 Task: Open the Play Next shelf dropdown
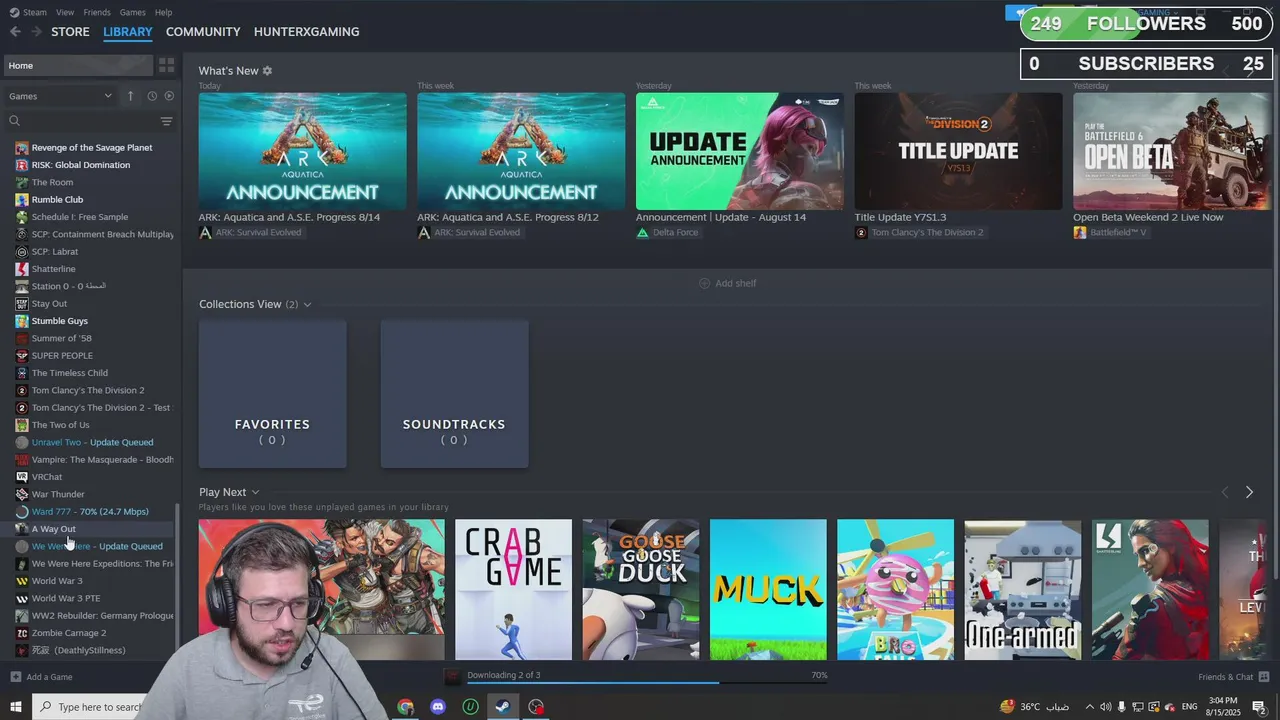tap(255, 492)
